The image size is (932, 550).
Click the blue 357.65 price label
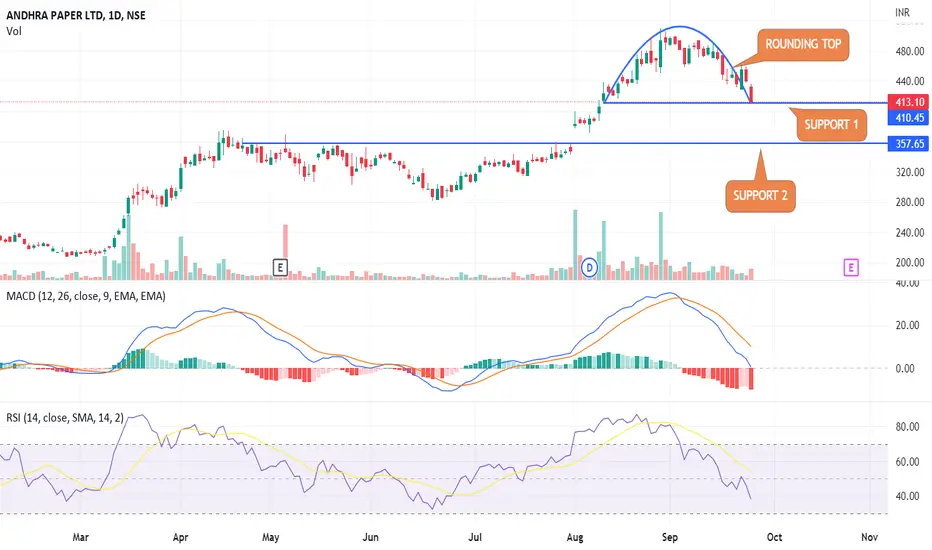909,143
